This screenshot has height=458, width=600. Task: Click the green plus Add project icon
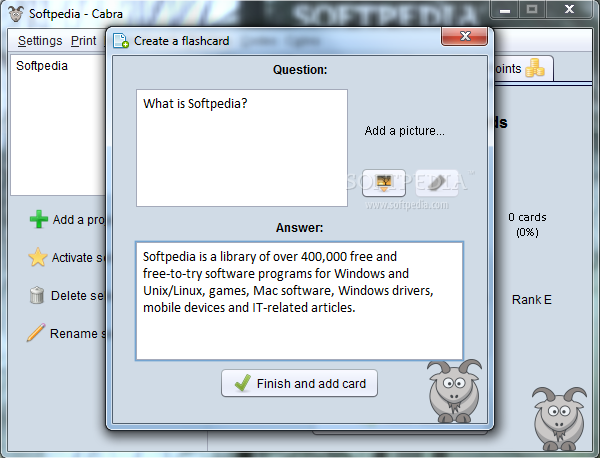39,219
